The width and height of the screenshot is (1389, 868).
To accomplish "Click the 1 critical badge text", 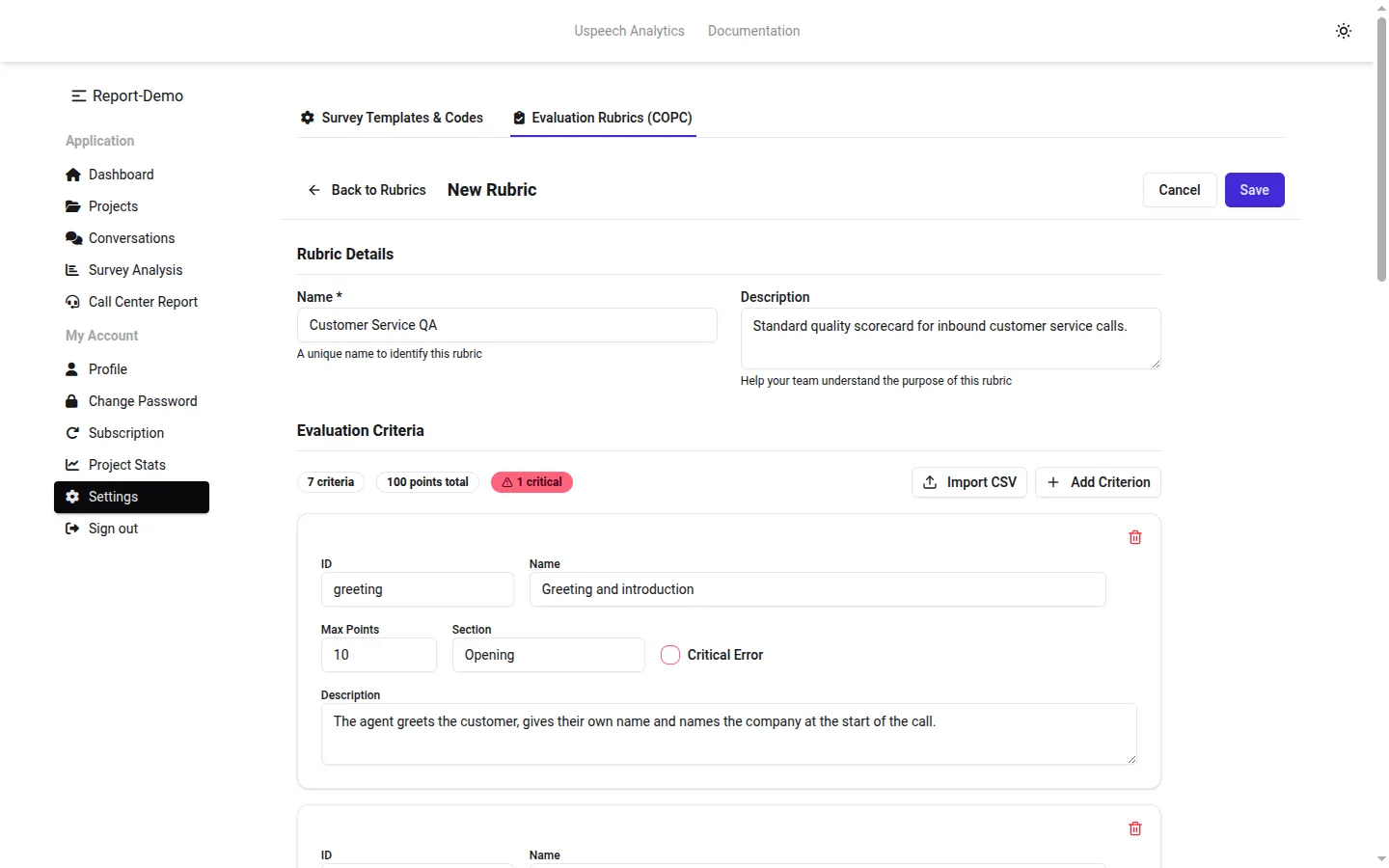I will tap(539, 482).
